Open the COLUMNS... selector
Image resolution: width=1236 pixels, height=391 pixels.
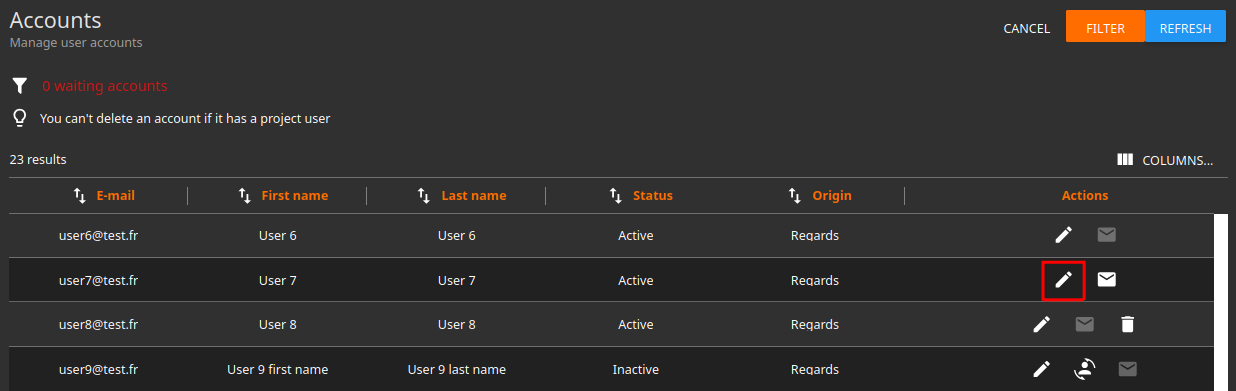pyautogui.click(x=1165, y=160)
